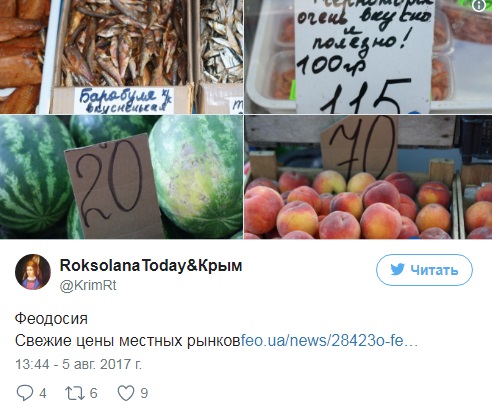Click the retweet count 6
This screenshot has height=408, width=492.
tap(94, 393)
